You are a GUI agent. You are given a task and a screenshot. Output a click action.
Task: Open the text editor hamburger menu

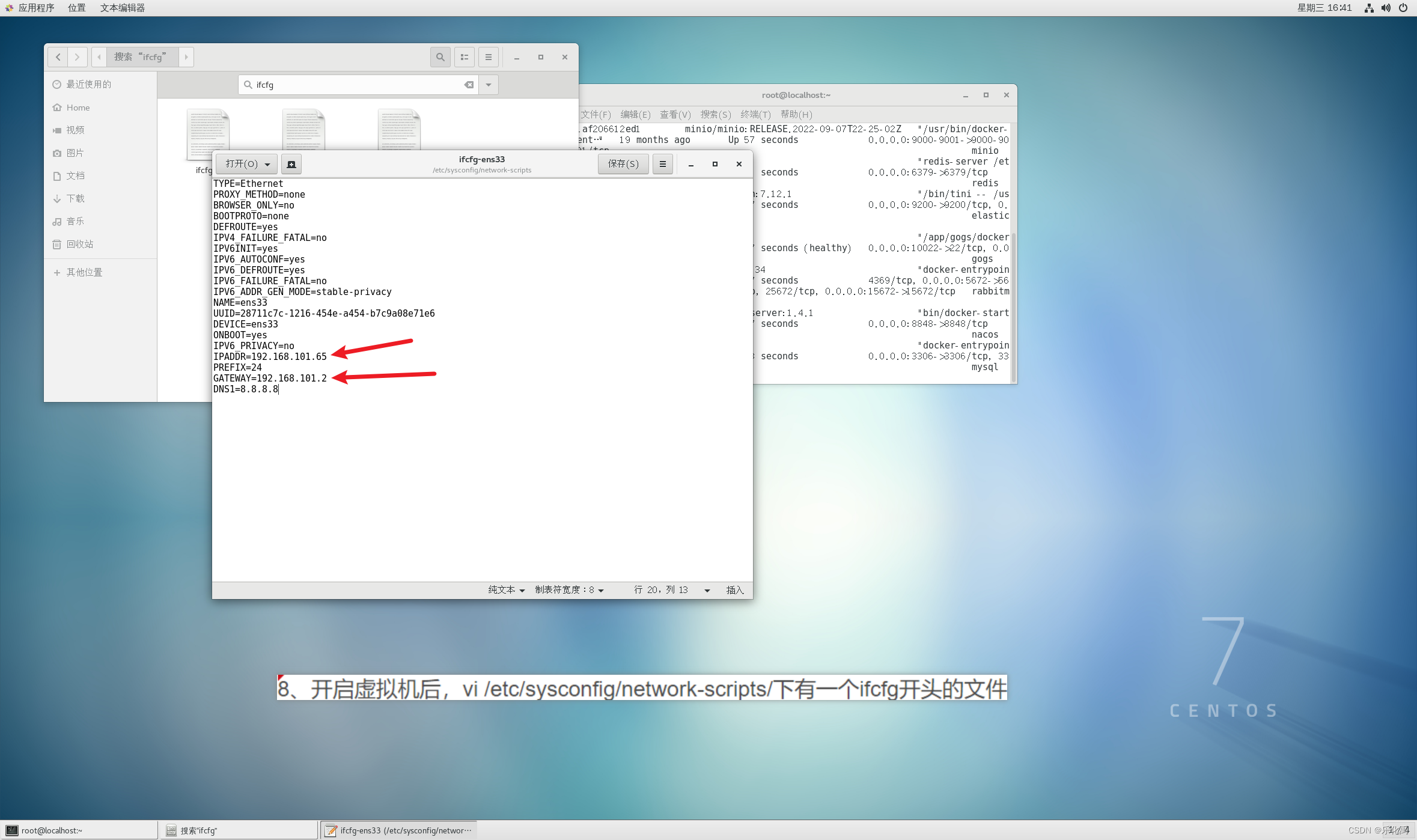[662, 164]
